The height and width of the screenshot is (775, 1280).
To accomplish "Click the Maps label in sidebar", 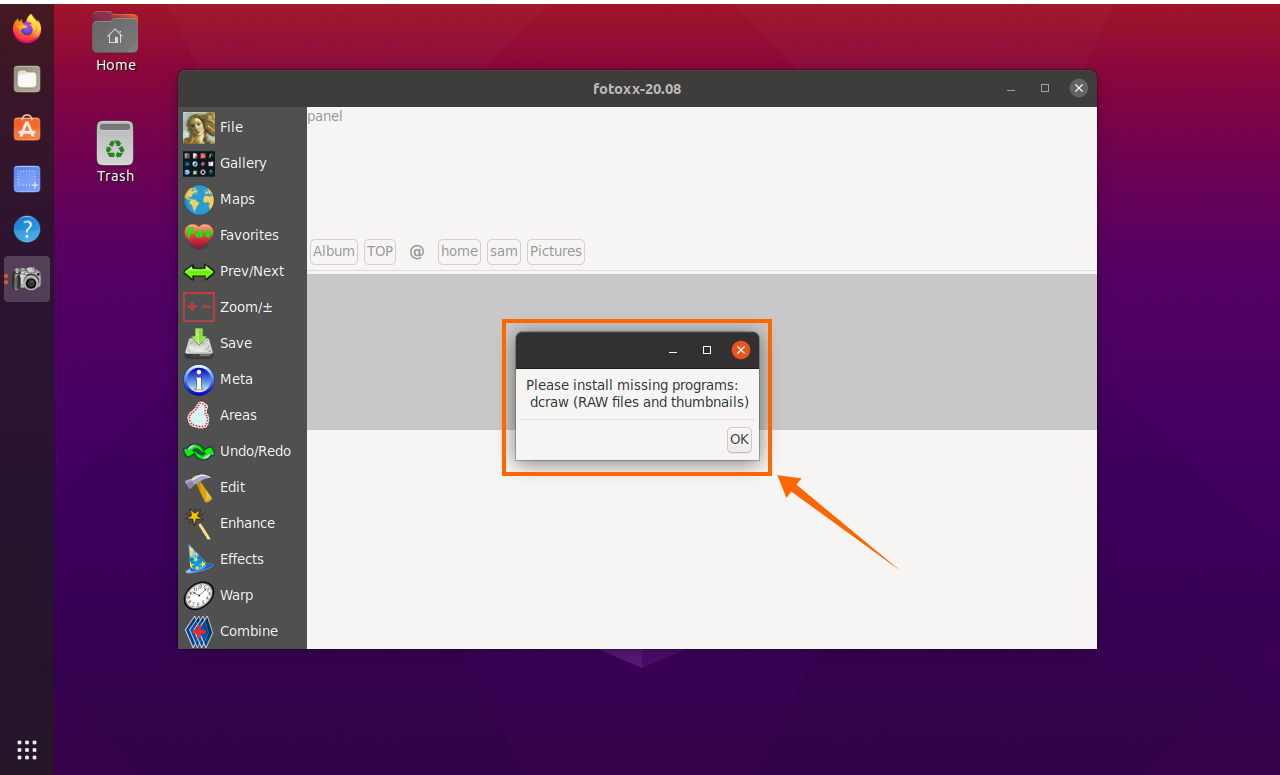I will coord(237,199).
